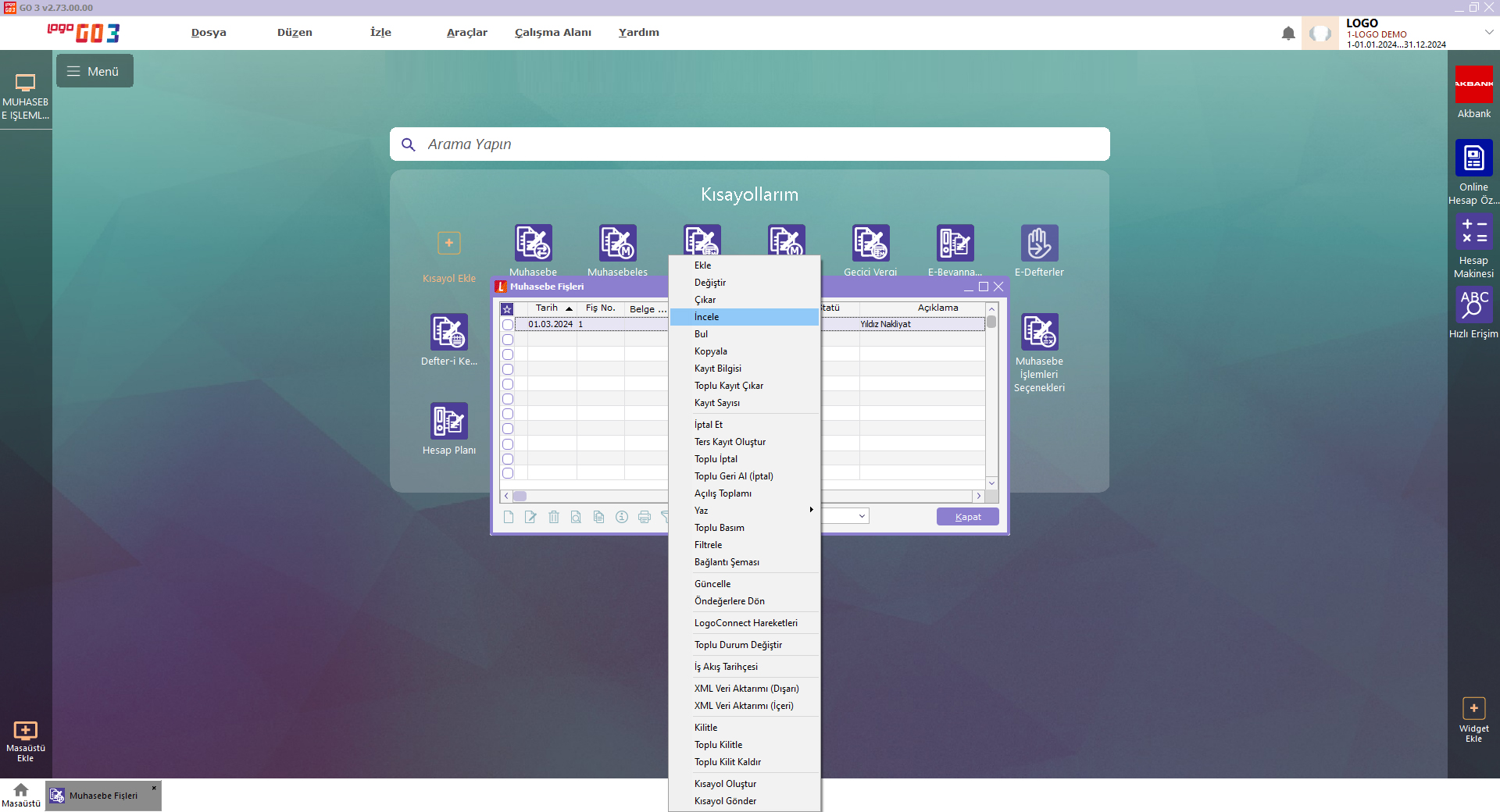
Task: Select the checkbox for the 01.03.2024 record
Action: (508, 325)
